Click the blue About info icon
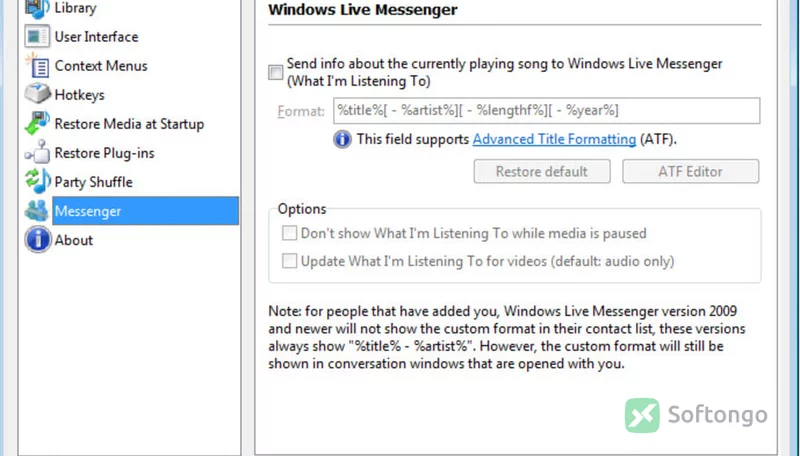The image size is (800, 456). pyautogui.click(x=37, y=240)
